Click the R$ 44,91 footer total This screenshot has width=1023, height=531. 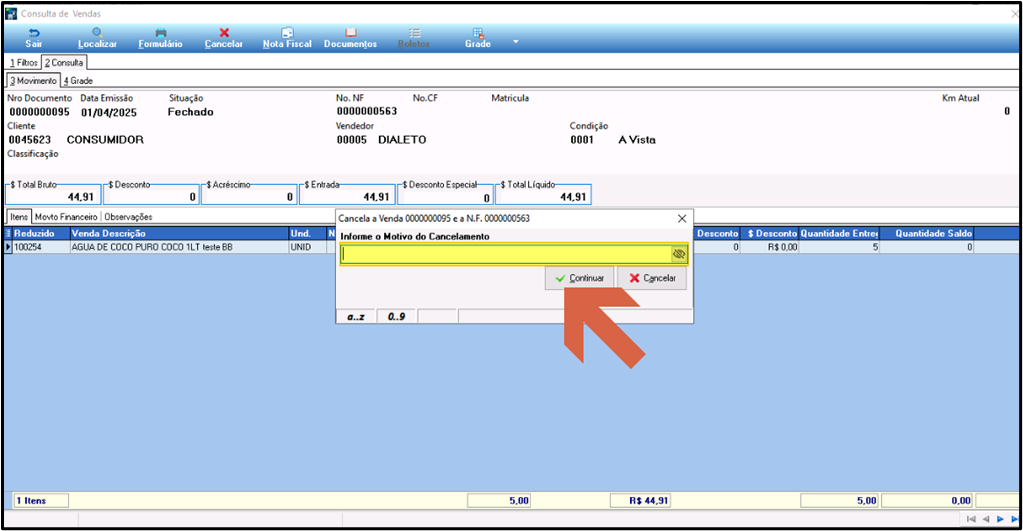641,500
